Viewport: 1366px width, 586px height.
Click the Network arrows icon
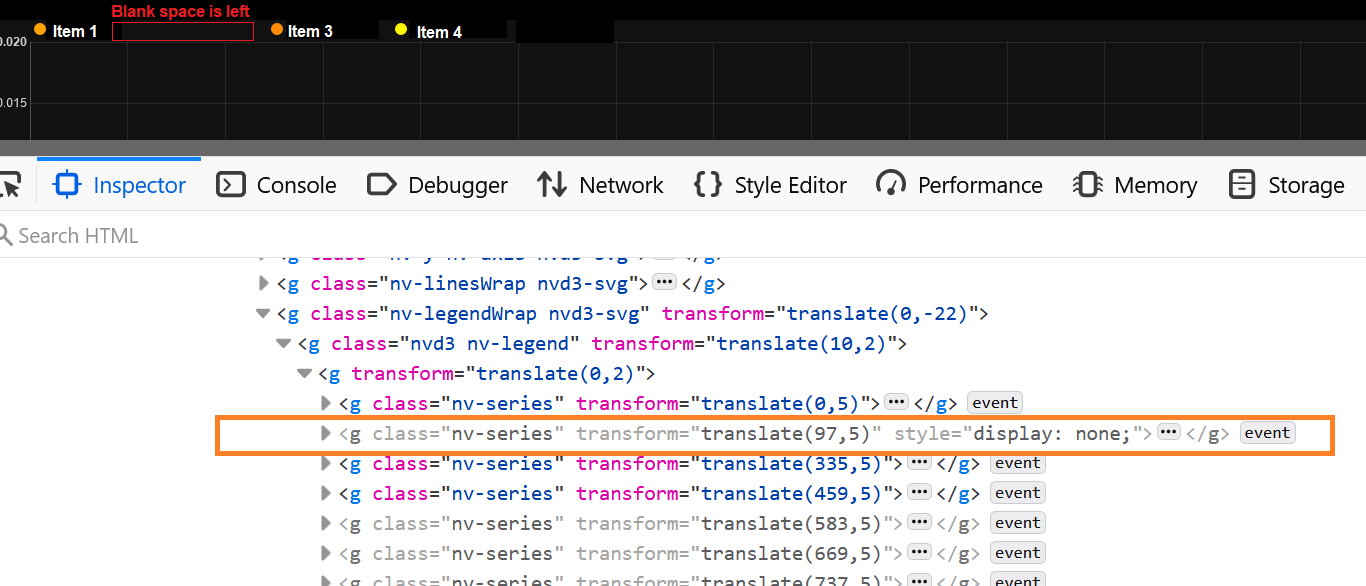pyautogui.click(x=552, y=185)
